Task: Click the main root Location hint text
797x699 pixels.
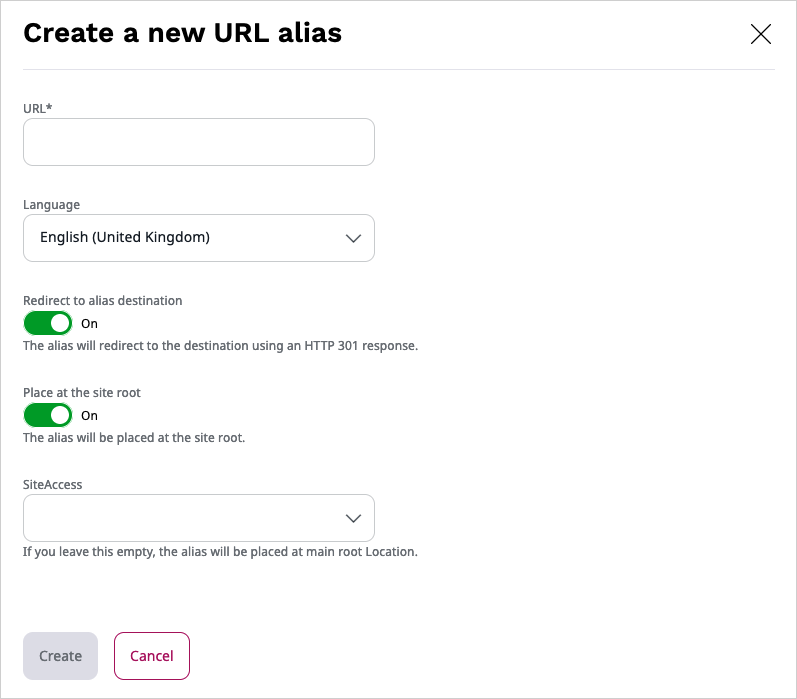Action: [220, 551]
